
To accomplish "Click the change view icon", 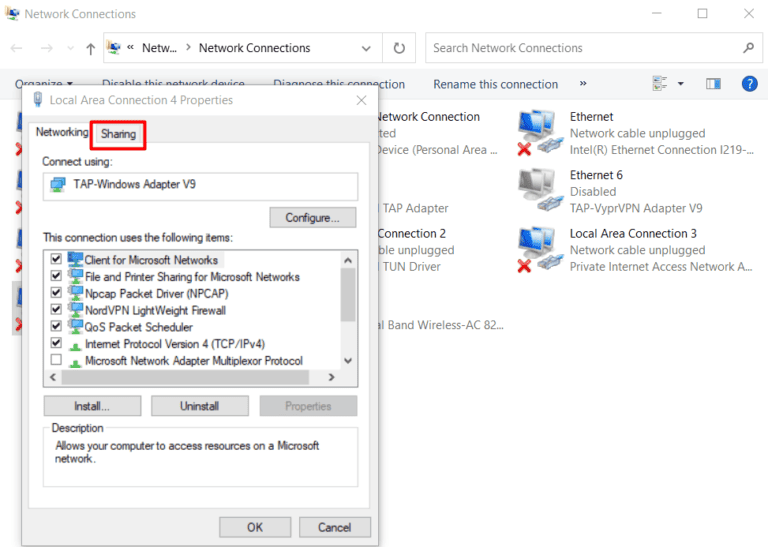I will pos(660,84).
